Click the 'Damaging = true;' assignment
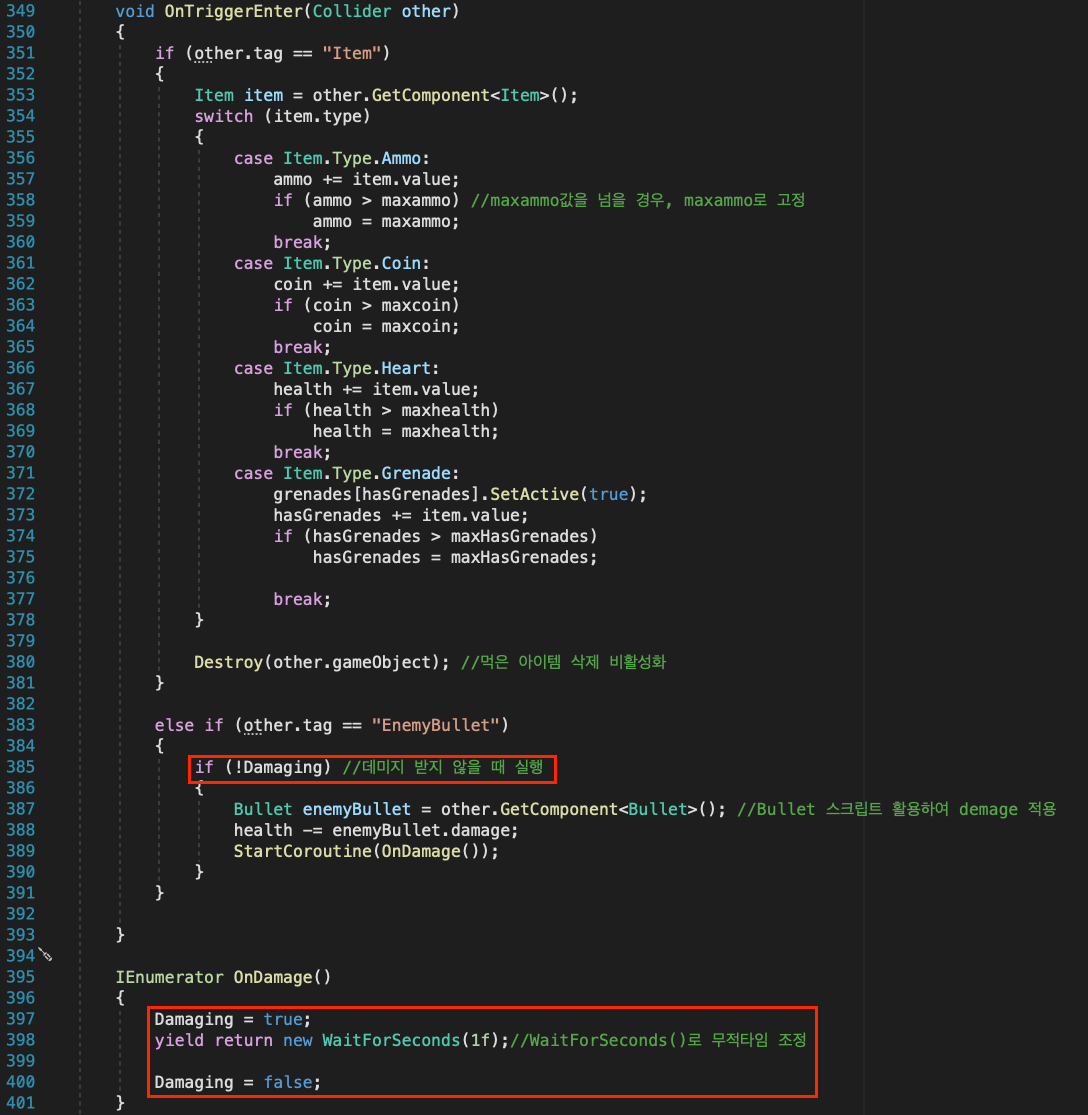This screenshot has width=1088, height=1115. tap(233, 1019)
